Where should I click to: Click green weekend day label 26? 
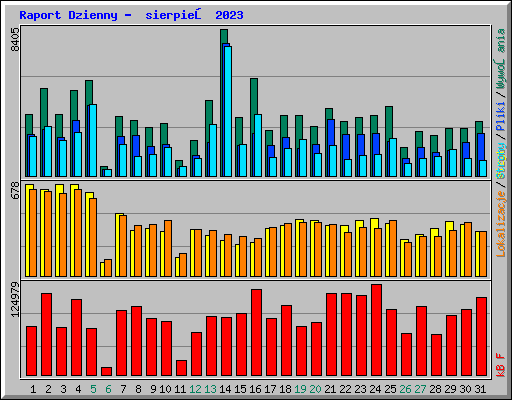(405, 389)
